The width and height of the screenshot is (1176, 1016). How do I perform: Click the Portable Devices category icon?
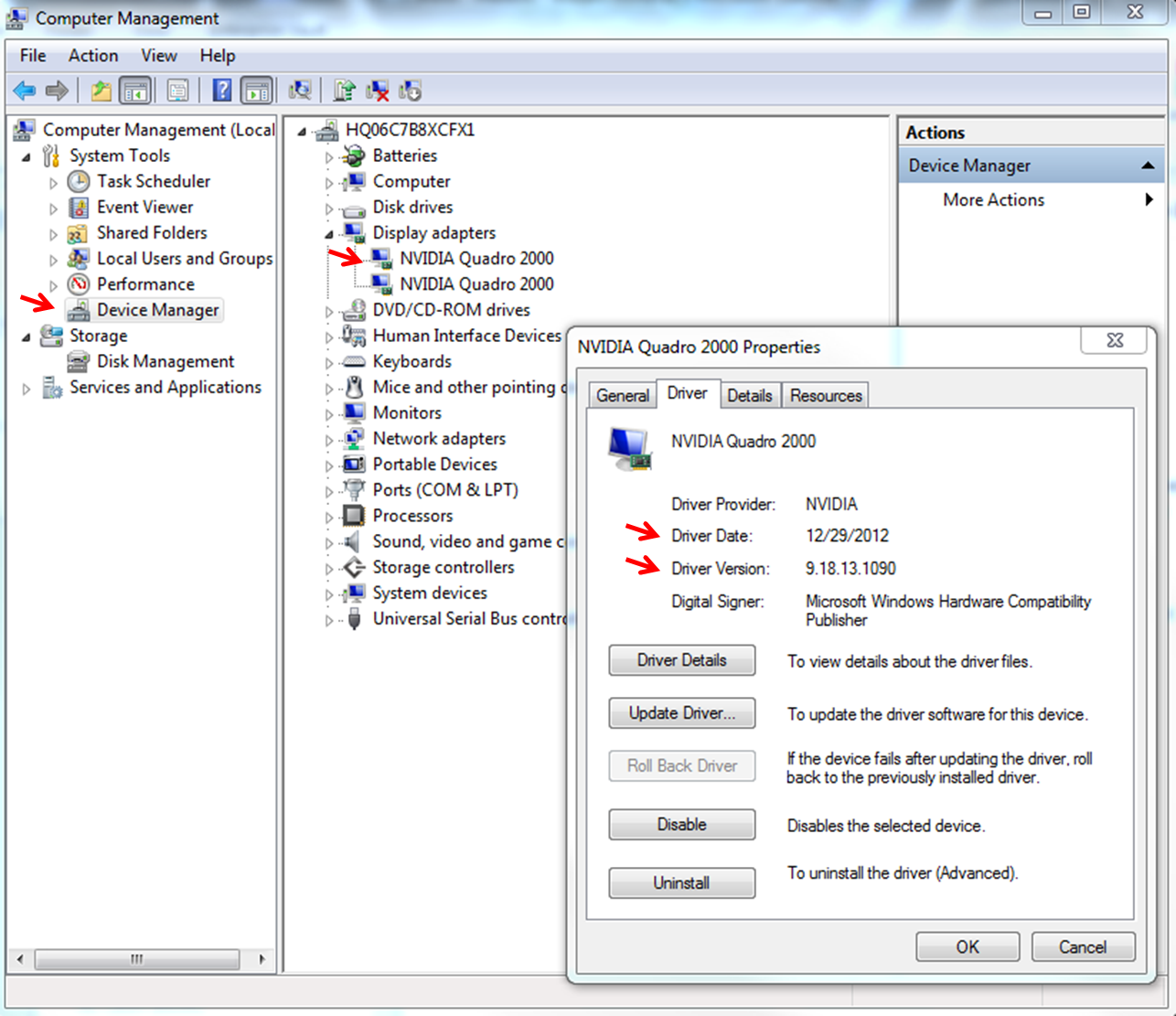(354, 464)
